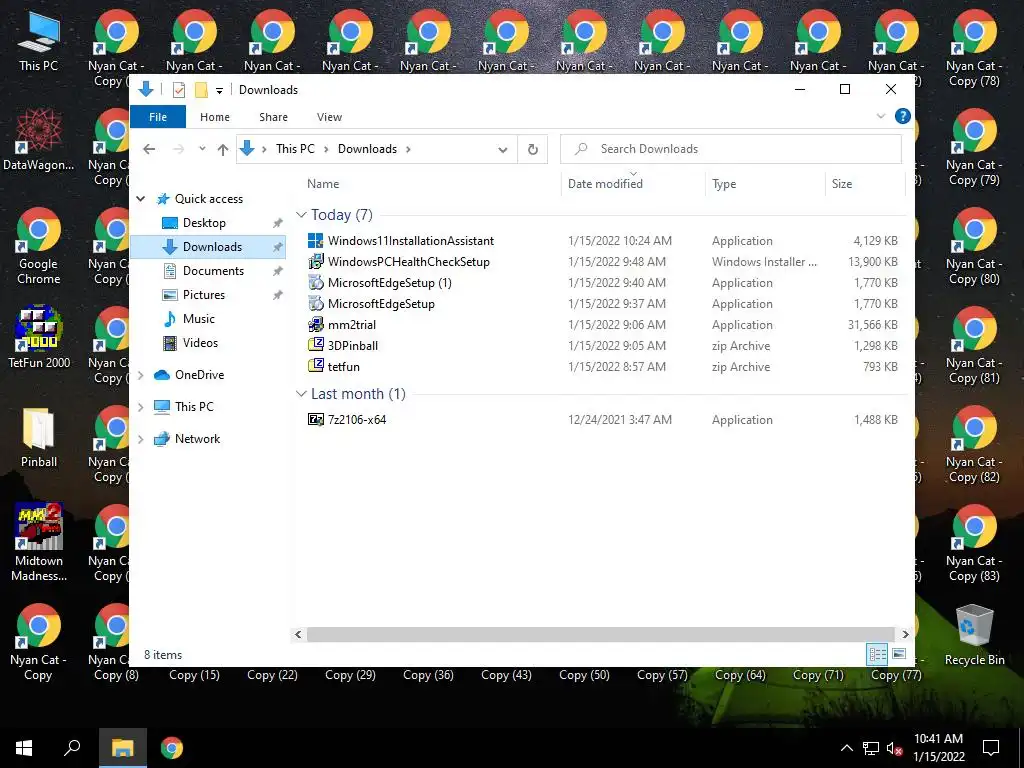Show hidden tray icons chevron

(846, 748)
